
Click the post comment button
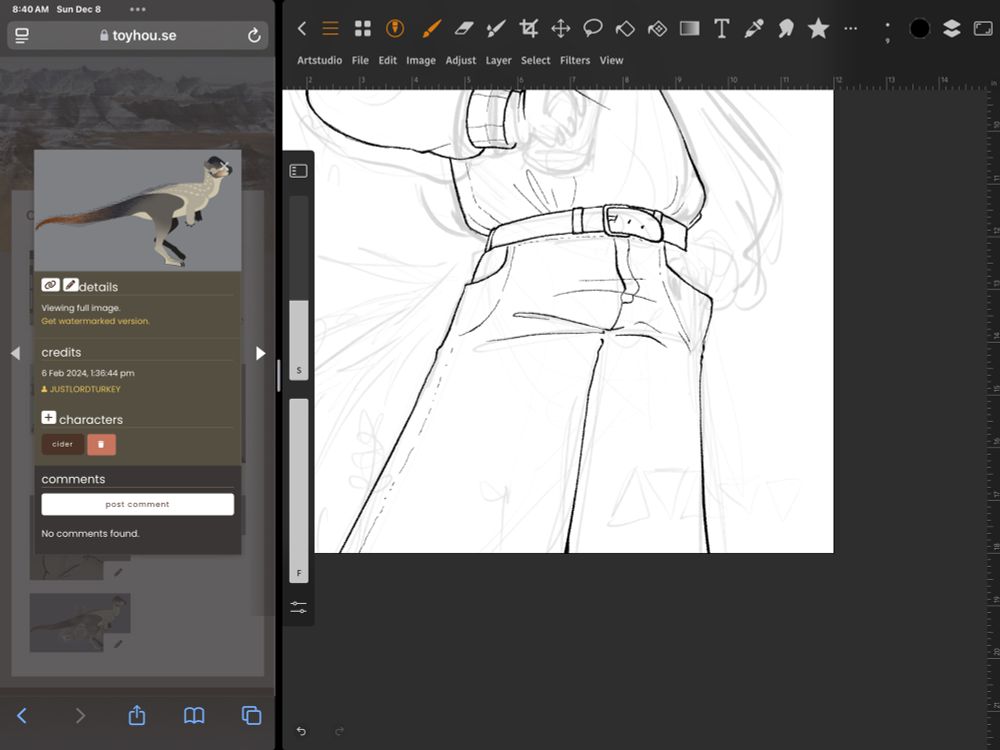tap(138, 504)
